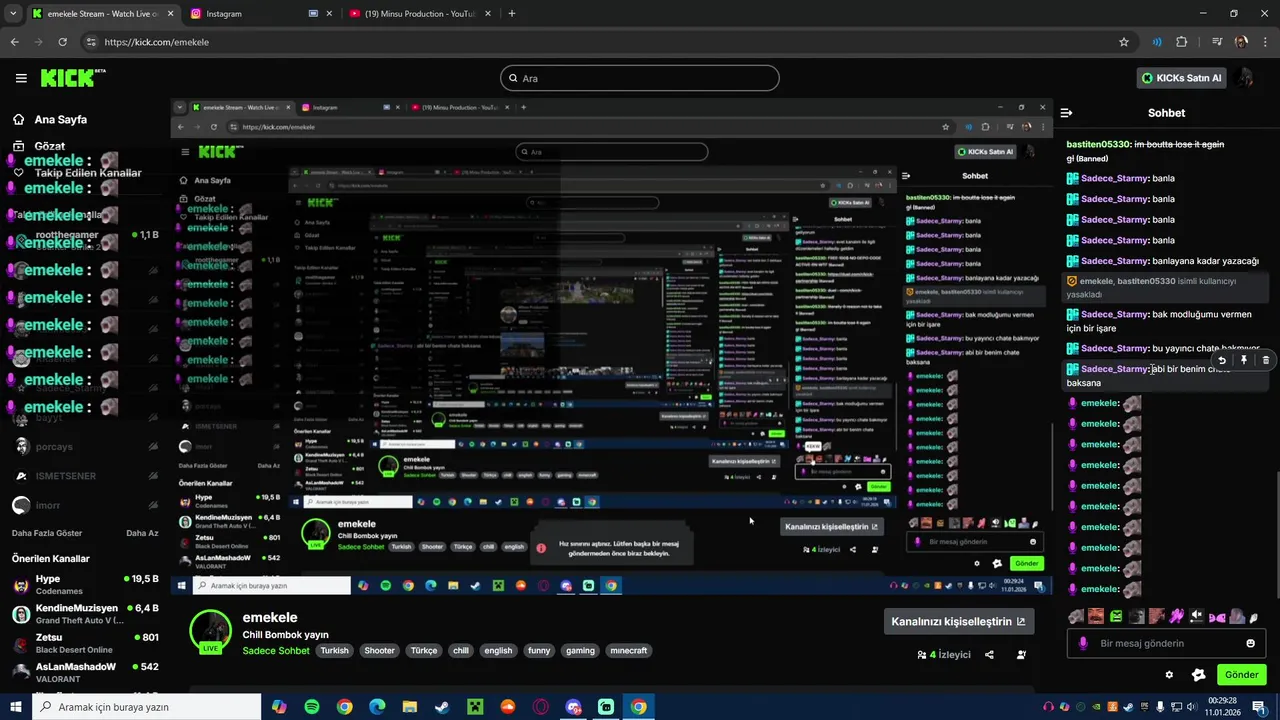This screenshot has height=720, width=1280.
Task: Open File Explorer from the taskbar
Action: pos(410,707)
